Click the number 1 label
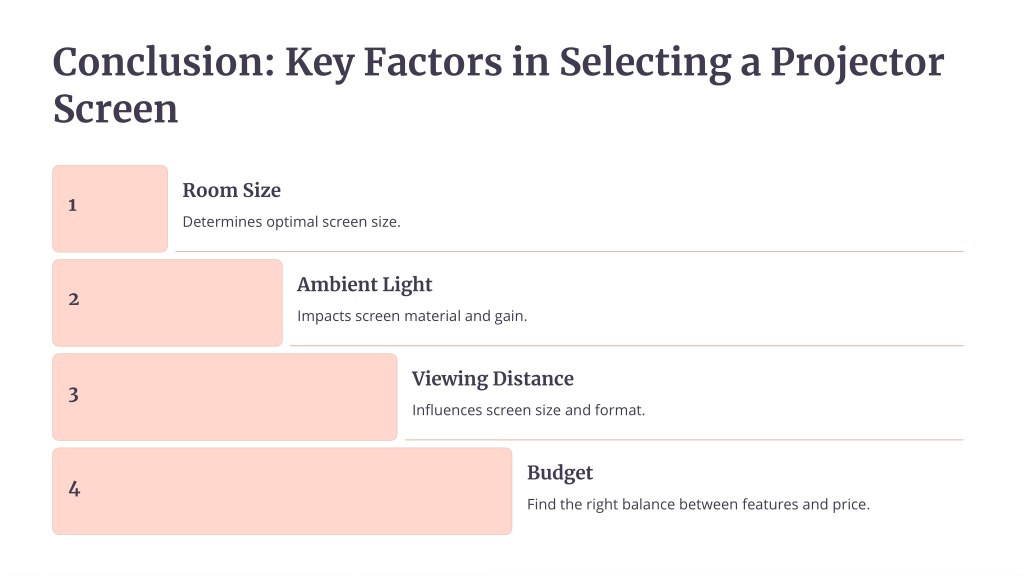Screen dimensions: 1024x576 [x=72, y=205]
